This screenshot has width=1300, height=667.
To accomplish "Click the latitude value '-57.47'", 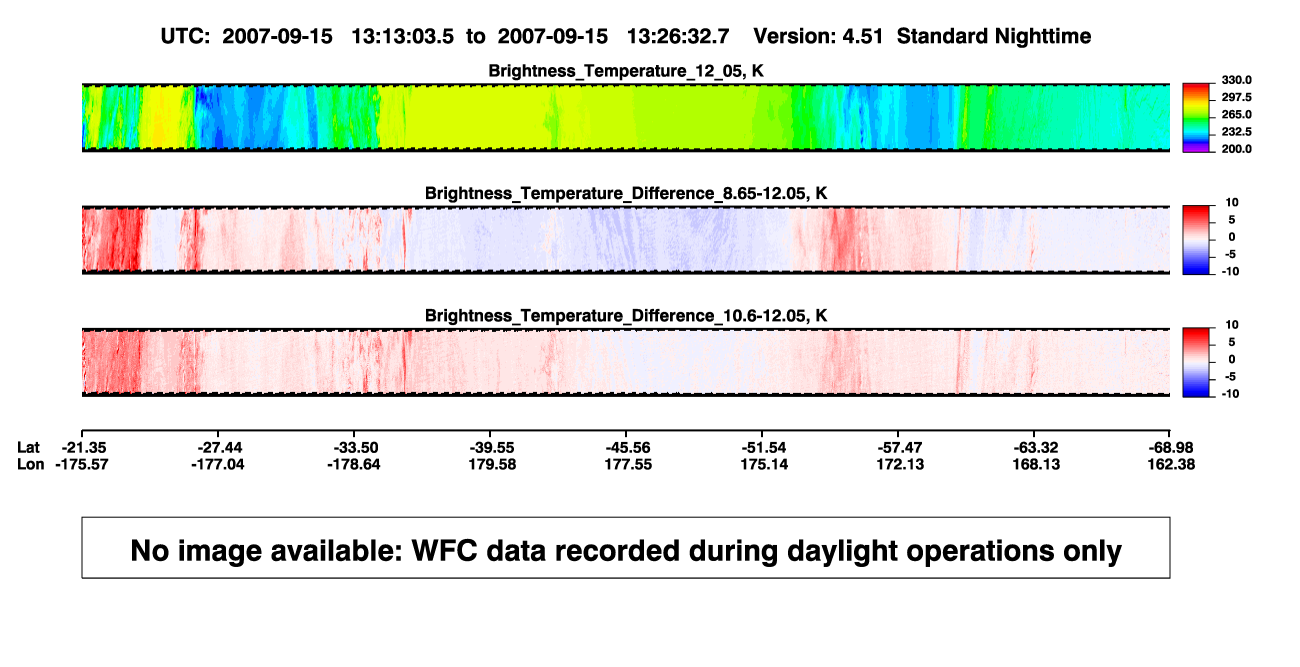I will pyautogui.click(x=900, y=447).
